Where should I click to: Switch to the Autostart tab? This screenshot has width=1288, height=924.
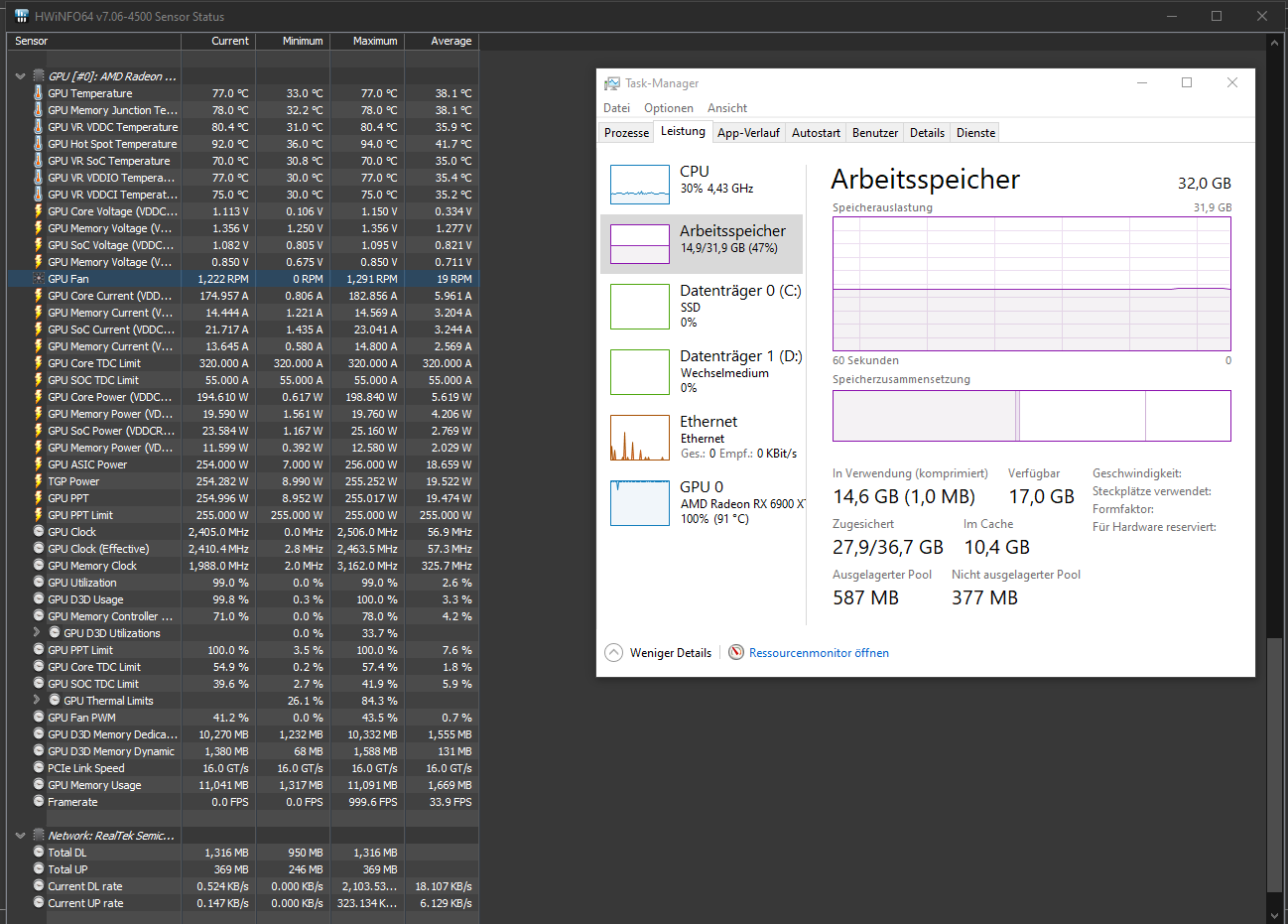point(816,133)
